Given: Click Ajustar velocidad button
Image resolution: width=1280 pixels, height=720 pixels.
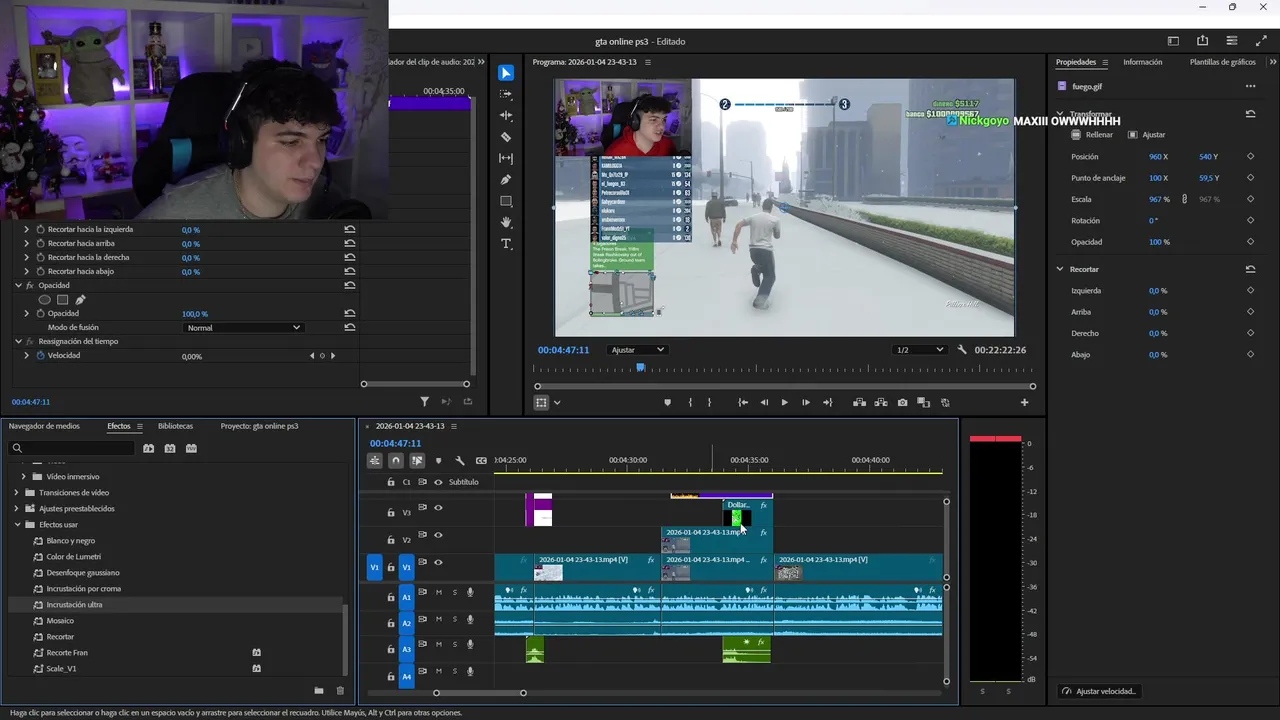Looking at the screenshot, I should 1098,691.
